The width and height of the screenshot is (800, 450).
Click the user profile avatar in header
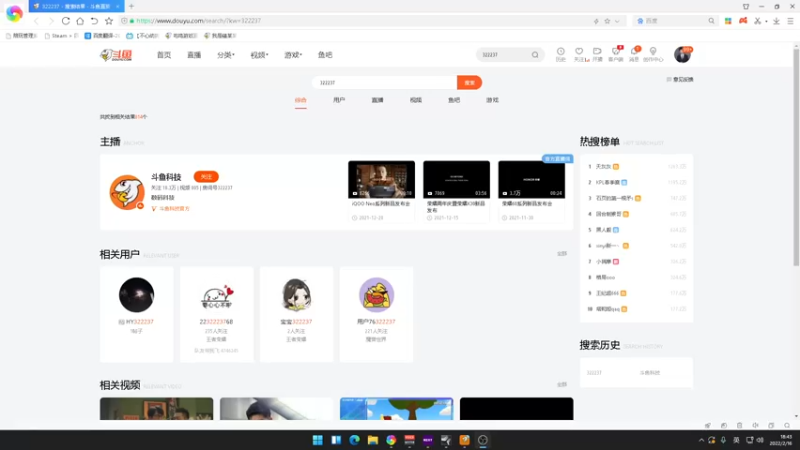[682, 55]
